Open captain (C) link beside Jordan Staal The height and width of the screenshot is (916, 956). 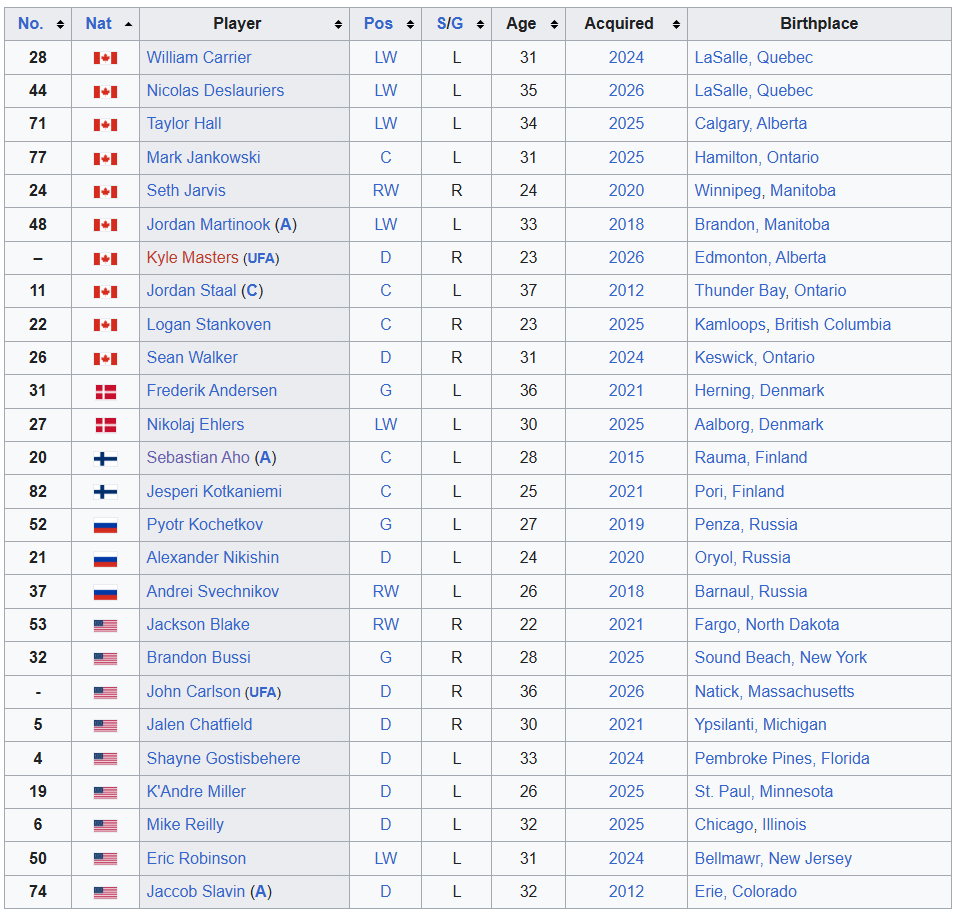click(x=252, y=290)
